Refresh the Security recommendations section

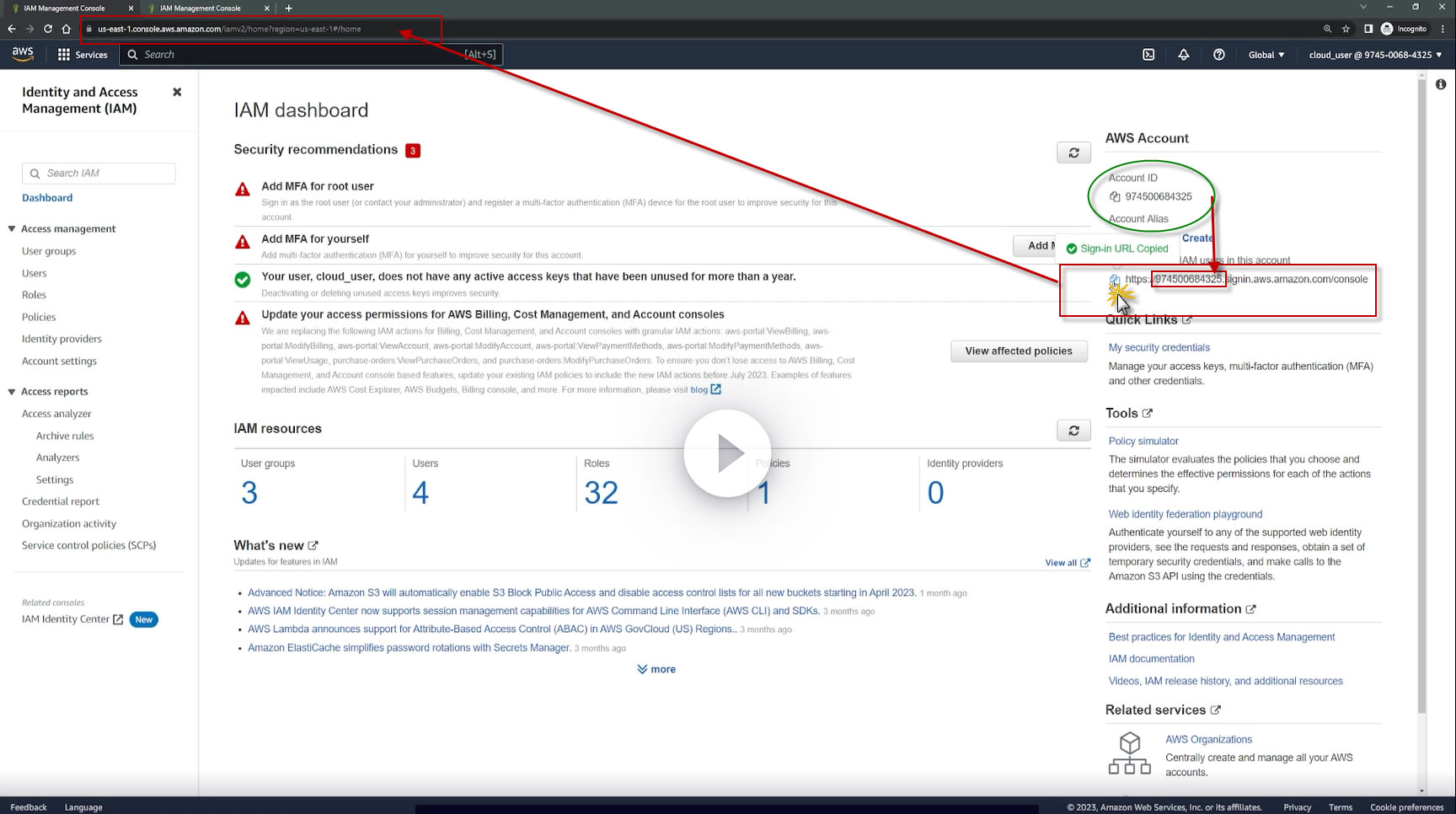coord(1073,153)
